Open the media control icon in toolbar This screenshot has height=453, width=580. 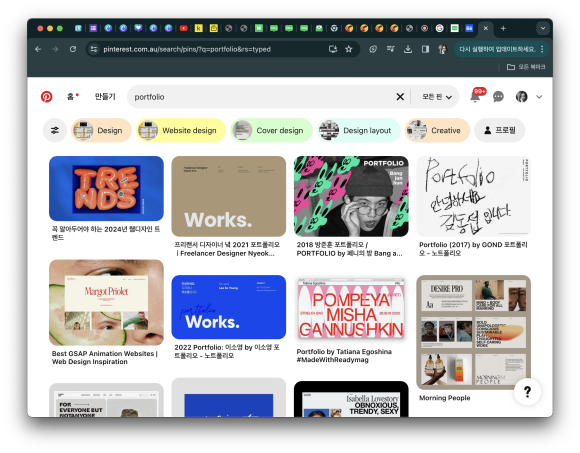pyautogui.click(x=390, y=49)
